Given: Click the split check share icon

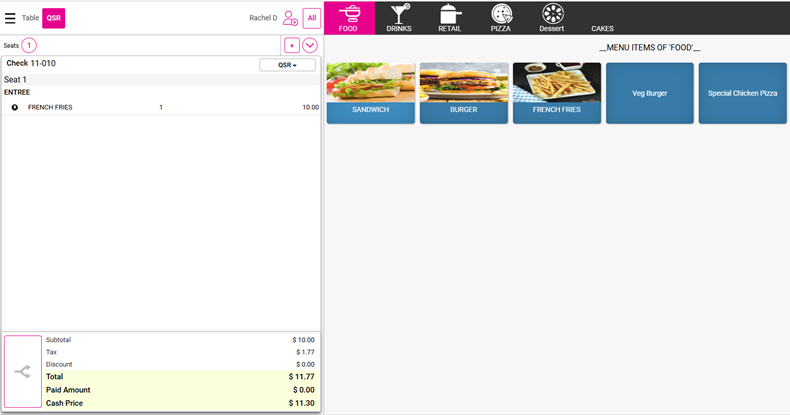Looking at the screenshot, I should click(x=23, y=371).
